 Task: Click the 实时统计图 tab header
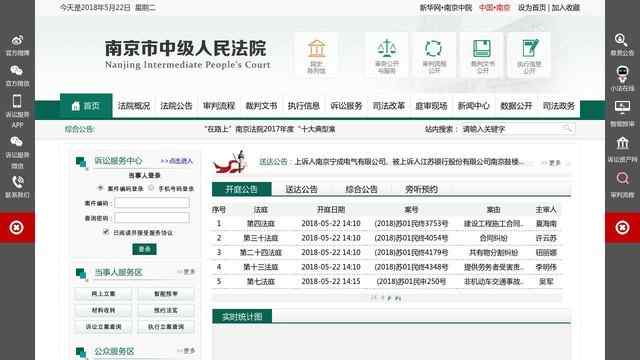click(x=242, y=316)
